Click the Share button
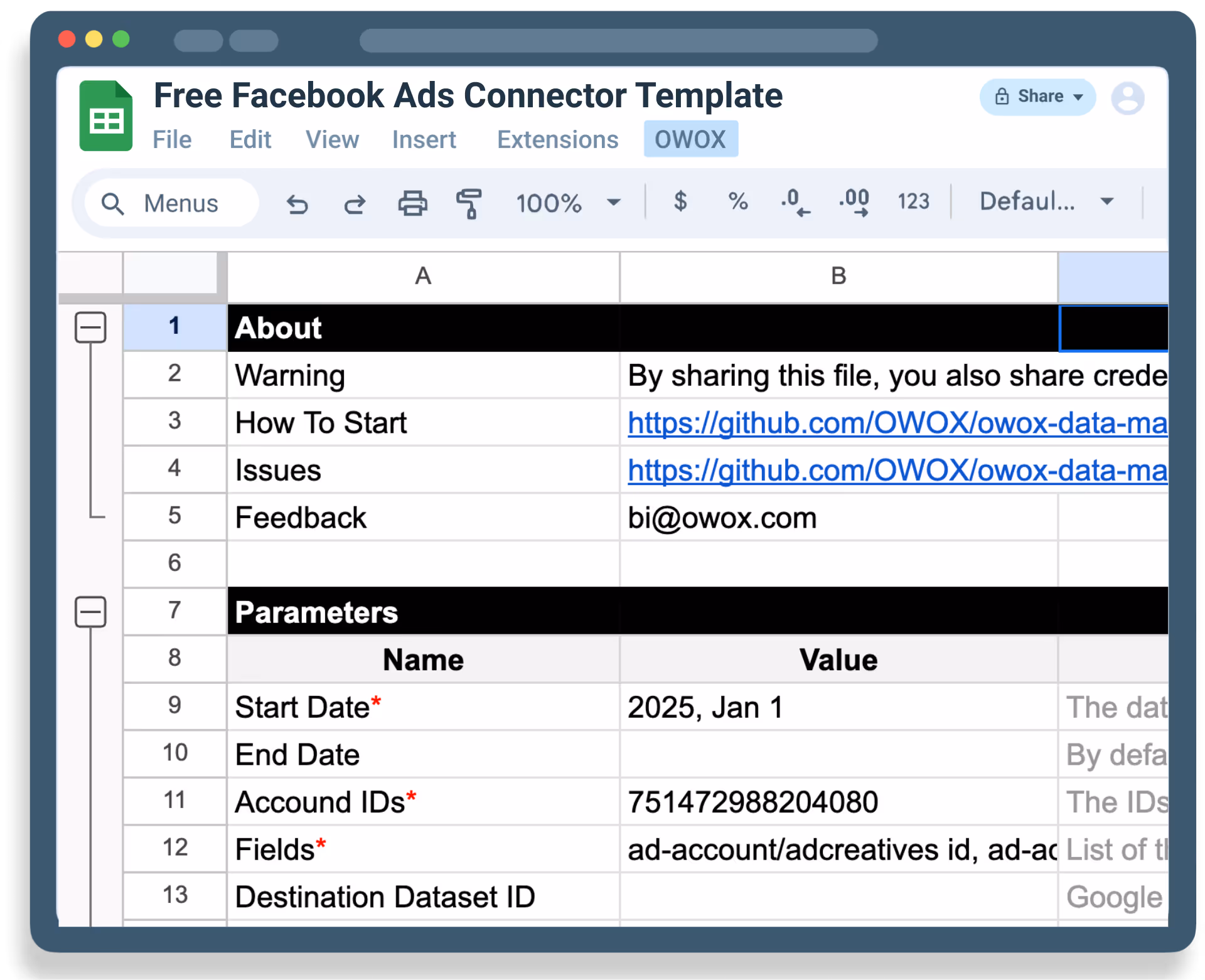1205x980 pixels. tap(1037, 97)
